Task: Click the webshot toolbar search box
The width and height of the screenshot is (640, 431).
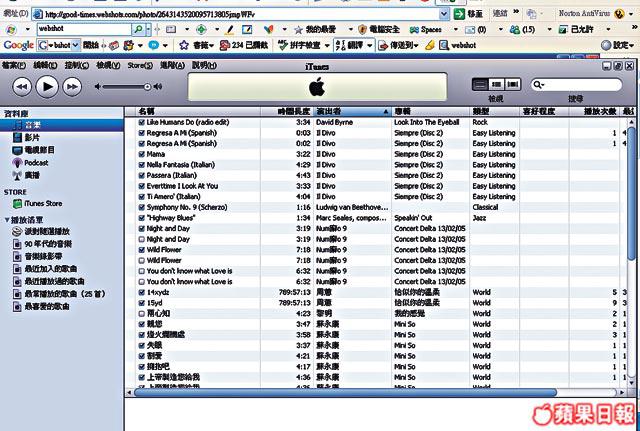Action: click(x=84, y=29)
